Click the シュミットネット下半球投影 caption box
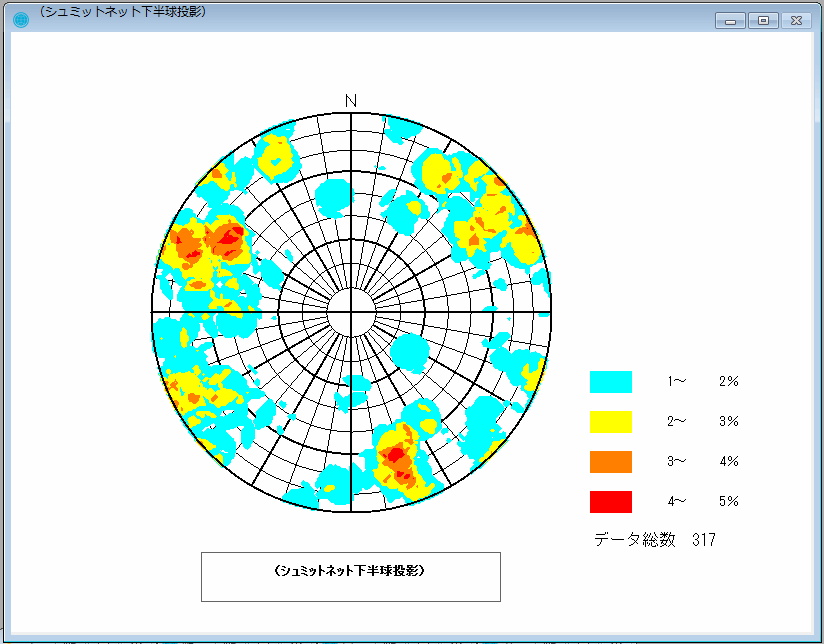824x644 pixels. (x=350, y=576)
